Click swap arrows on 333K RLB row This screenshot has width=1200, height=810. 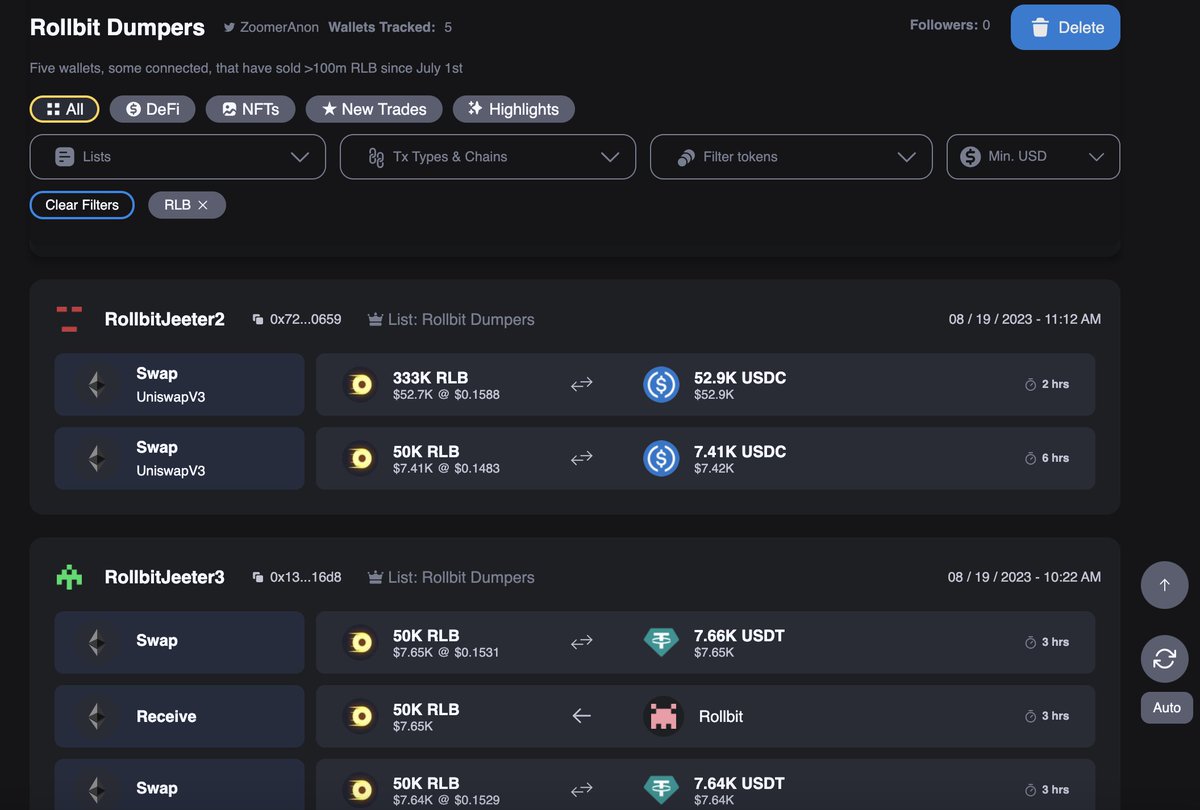coord(581,384)
